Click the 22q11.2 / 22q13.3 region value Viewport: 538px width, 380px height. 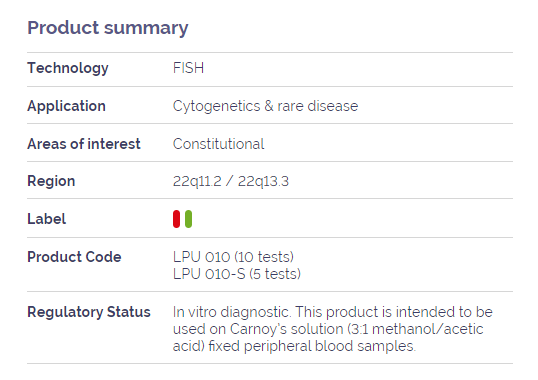[x=231, y=181]
